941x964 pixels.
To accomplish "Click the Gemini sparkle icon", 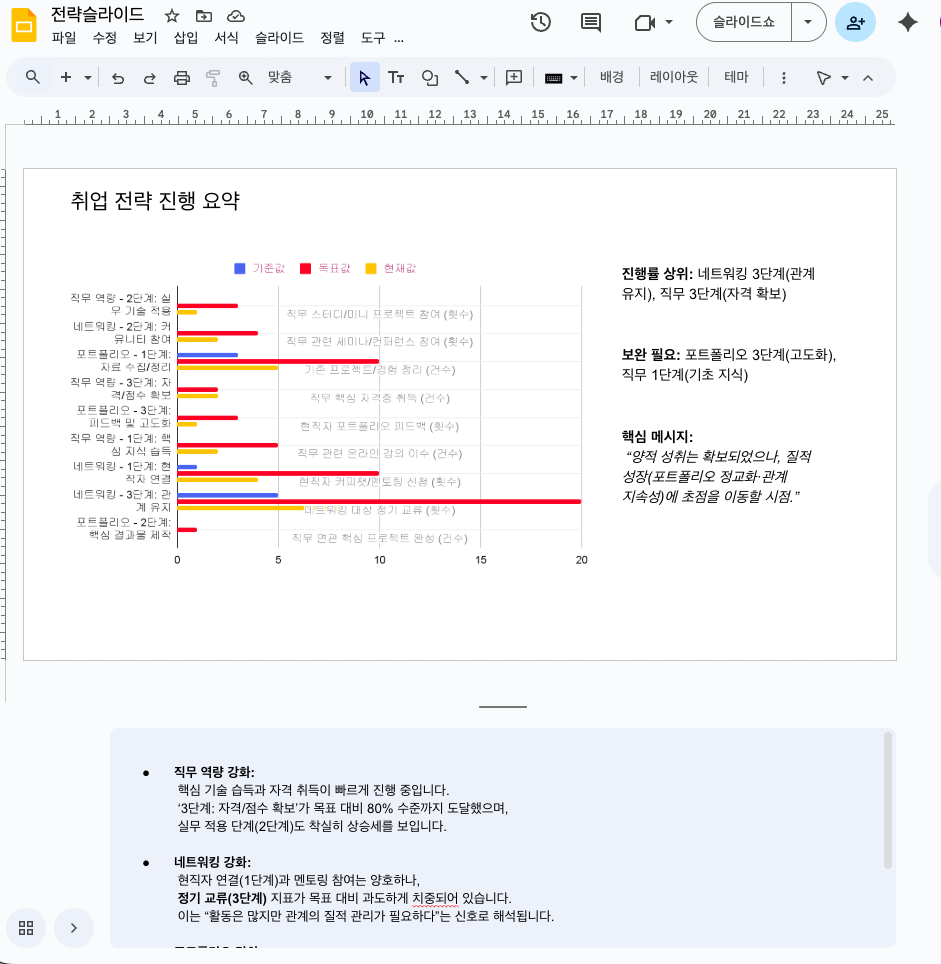I will (908, 22).
